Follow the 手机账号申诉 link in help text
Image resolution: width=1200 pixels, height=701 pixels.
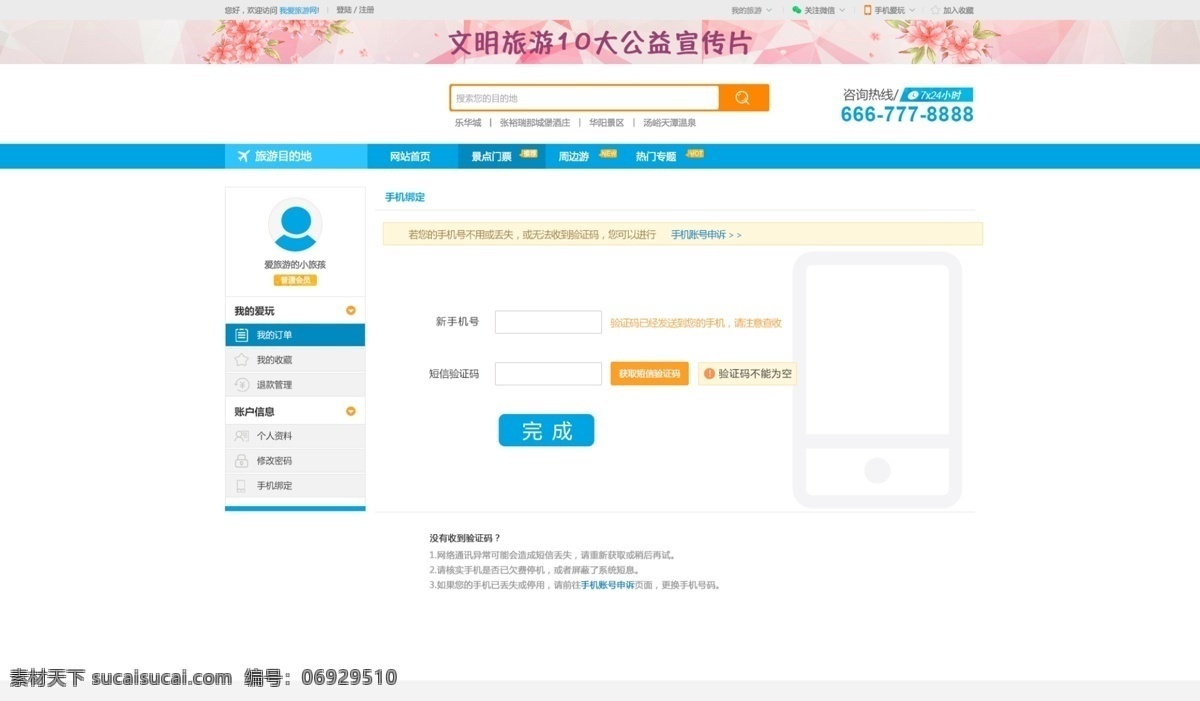pyautogui.click(x=607, y=585)
